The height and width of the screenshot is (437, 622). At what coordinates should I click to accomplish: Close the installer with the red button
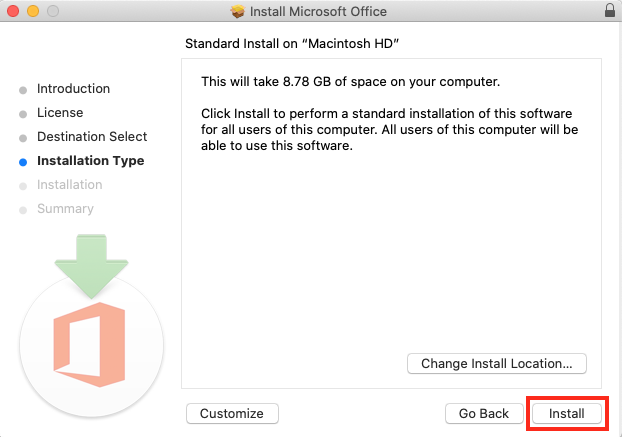pos(13,12)
